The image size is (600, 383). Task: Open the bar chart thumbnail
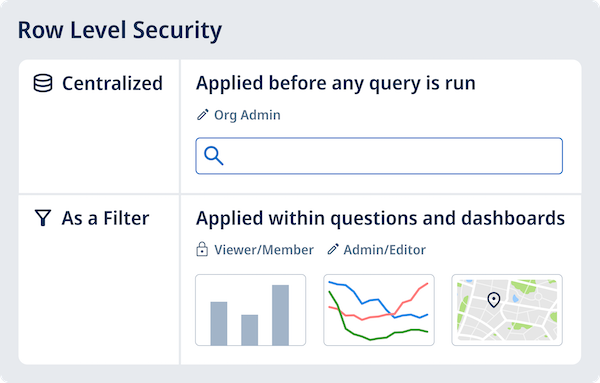point(251,310)
